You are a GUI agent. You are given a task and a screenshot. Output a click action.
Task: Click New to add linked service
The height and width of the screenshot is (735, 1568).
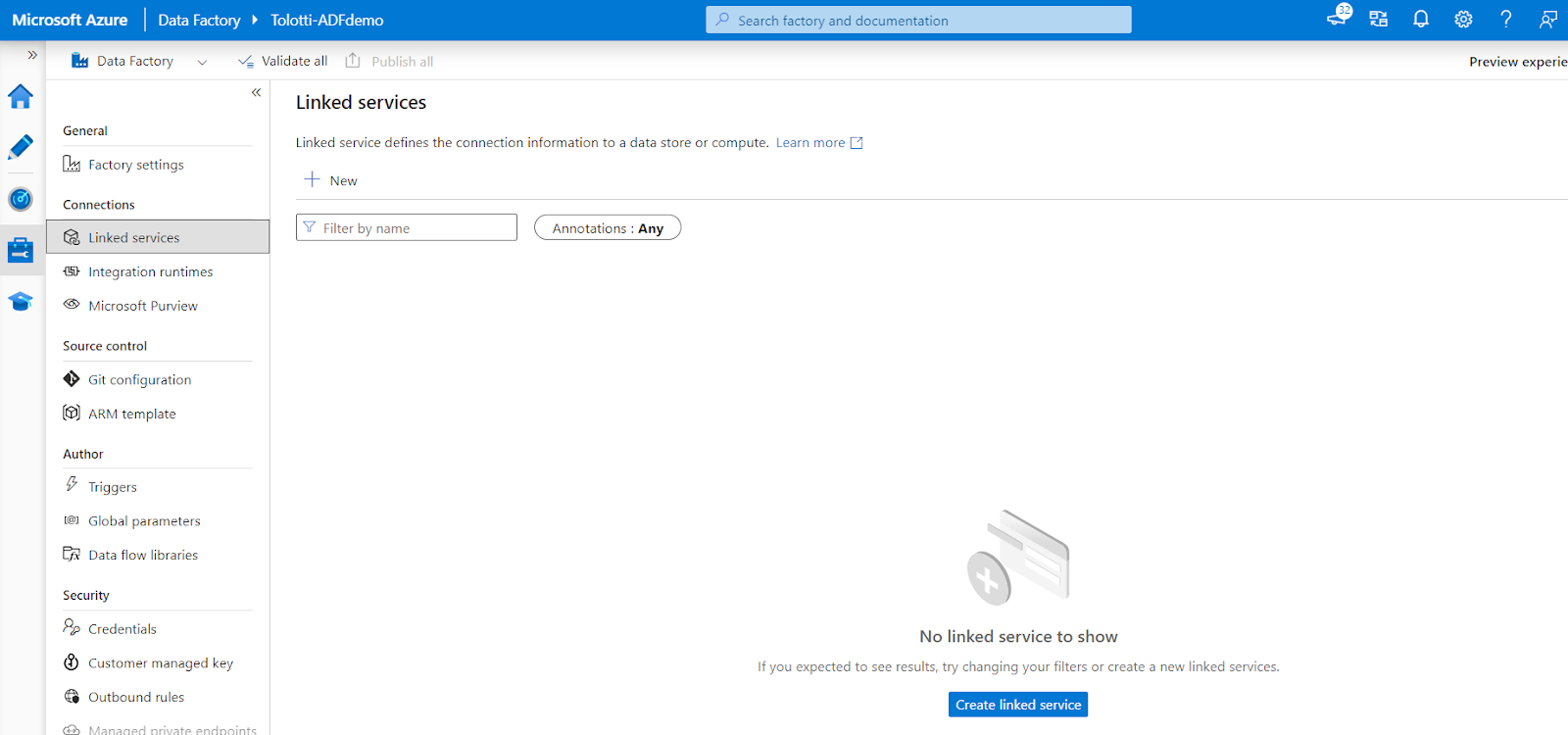pos(331,180)
